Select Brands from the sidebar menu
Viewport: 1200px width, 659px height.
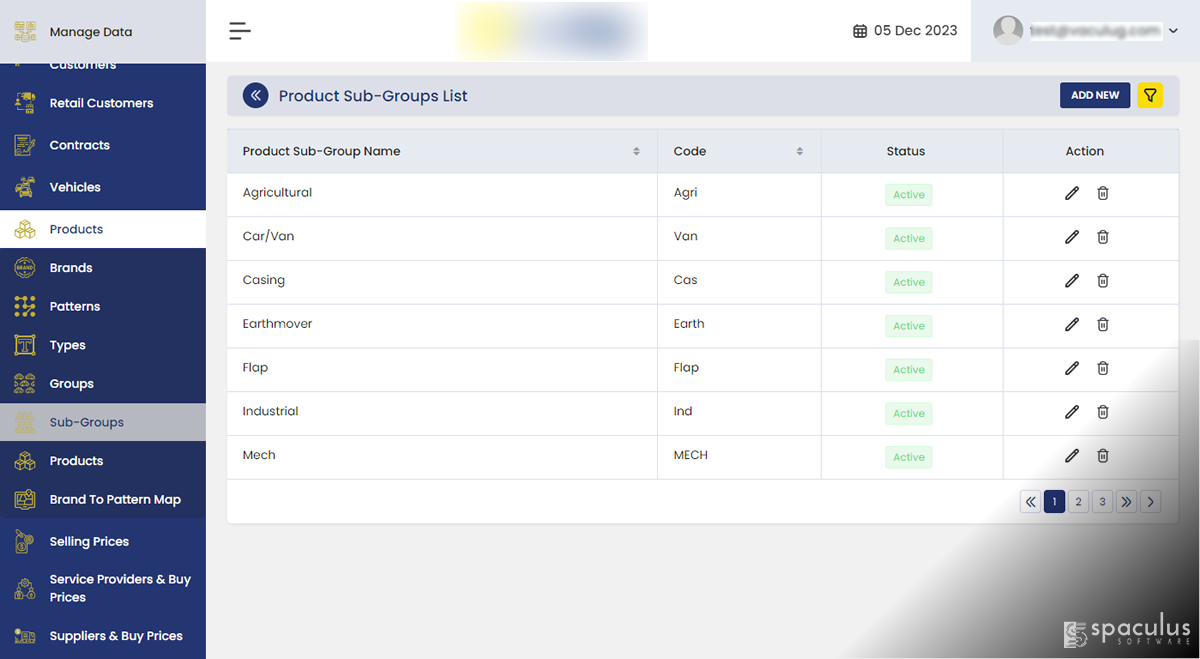click(71, 268)
